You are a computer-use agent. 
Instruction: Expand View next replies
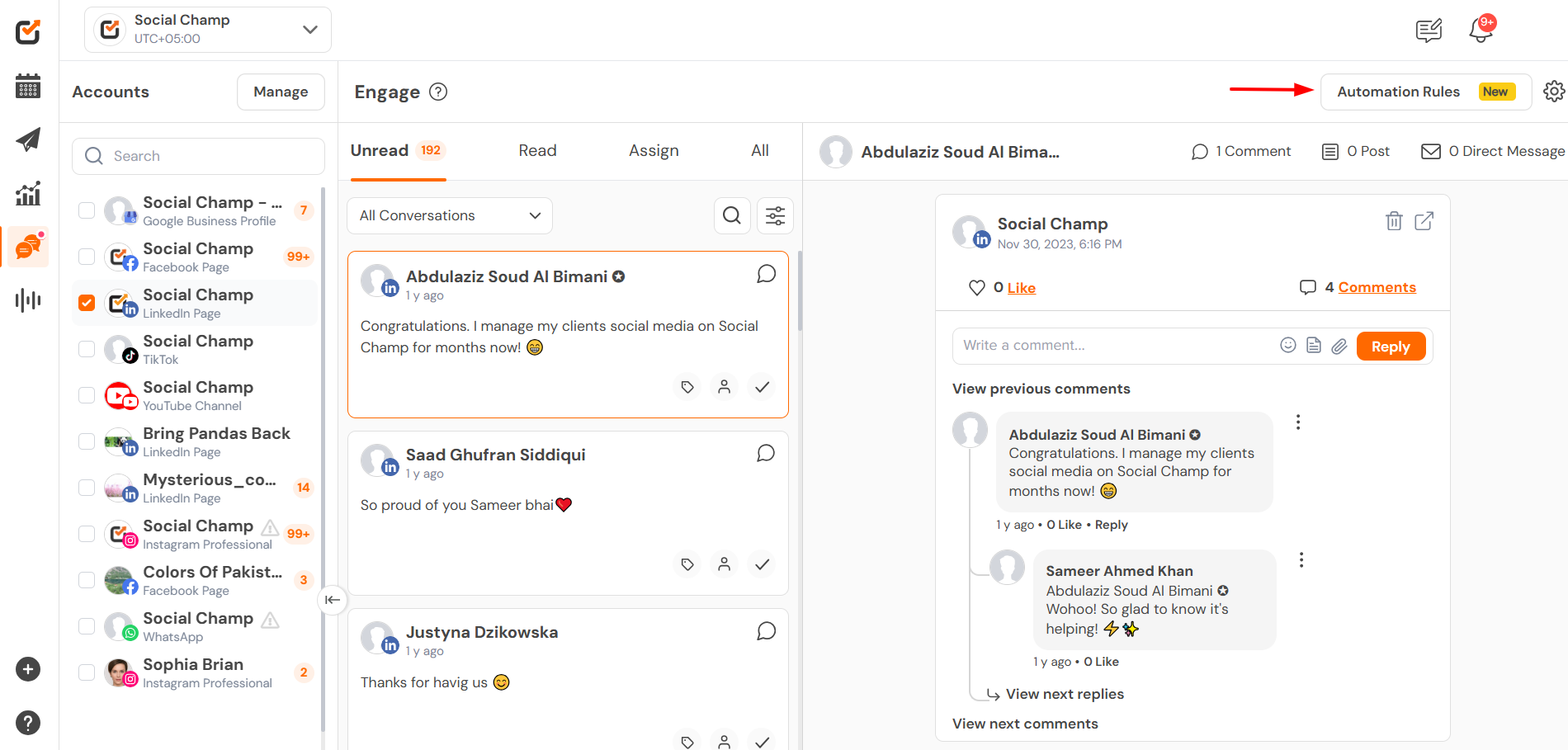pos(1065,694)
